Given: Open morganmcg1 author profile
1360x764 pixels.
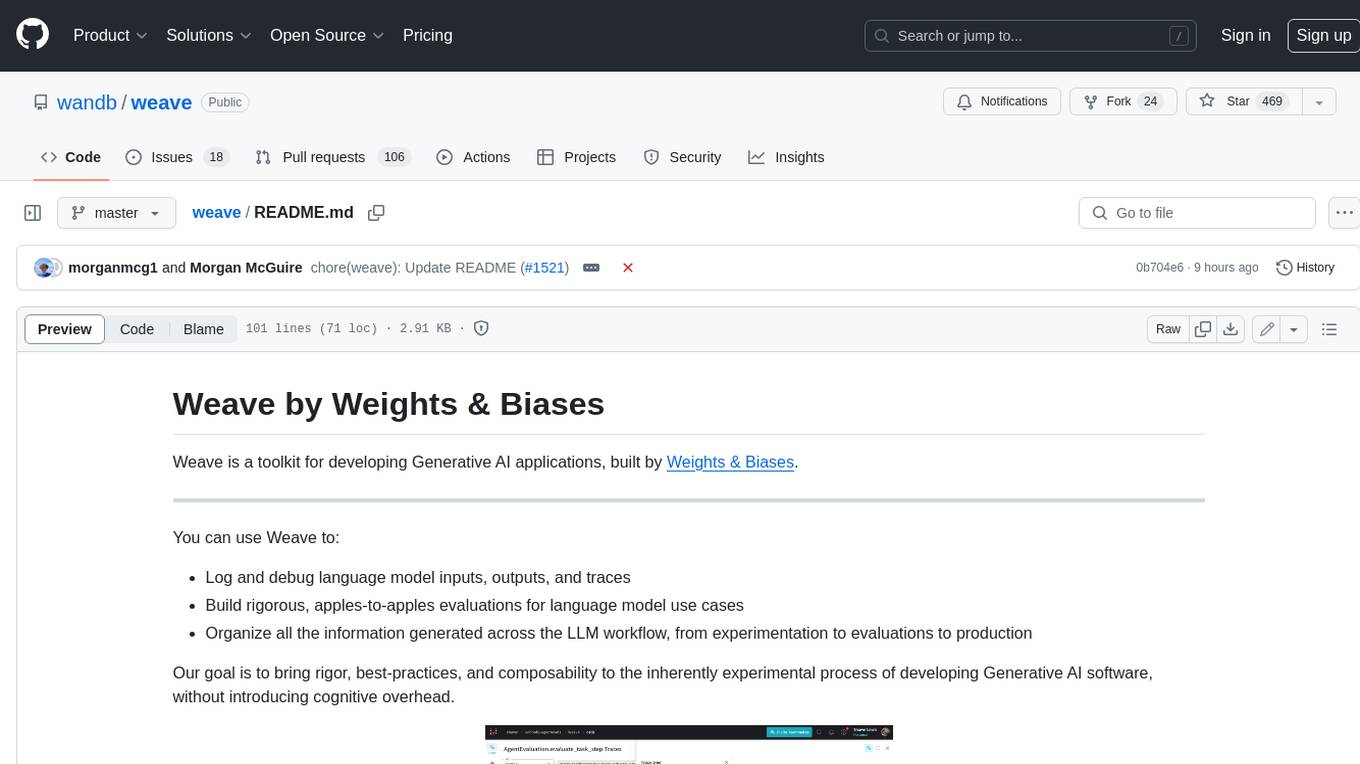Looking at the screenshot, I should point(113,268).
